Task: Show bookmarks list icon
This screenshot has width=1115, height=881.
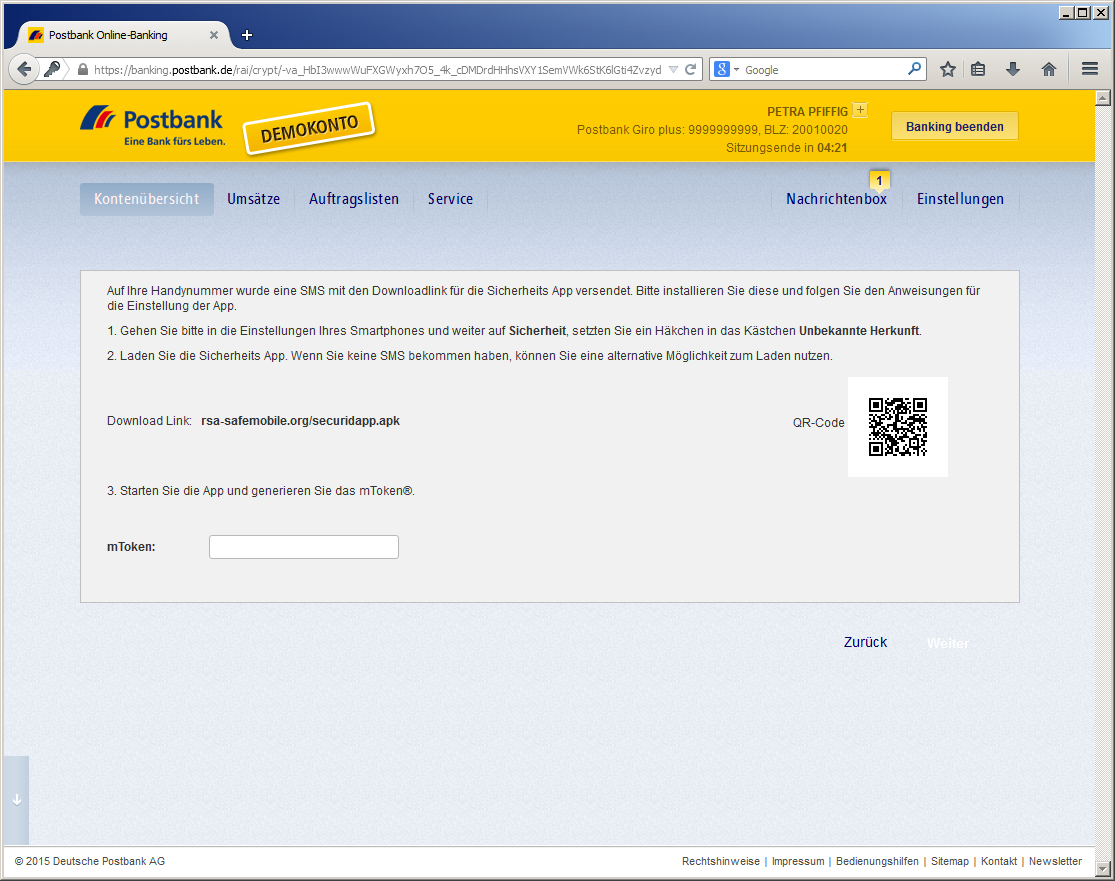Action: pyautogui.click(x=978, y=69)
